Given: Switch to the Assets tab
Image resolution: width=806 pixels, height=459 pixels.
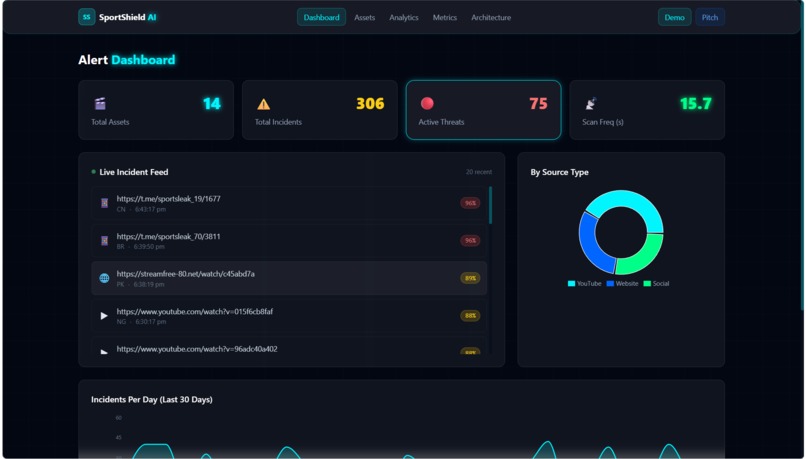Looking at the screenshot, I should (x=364, y=17).
